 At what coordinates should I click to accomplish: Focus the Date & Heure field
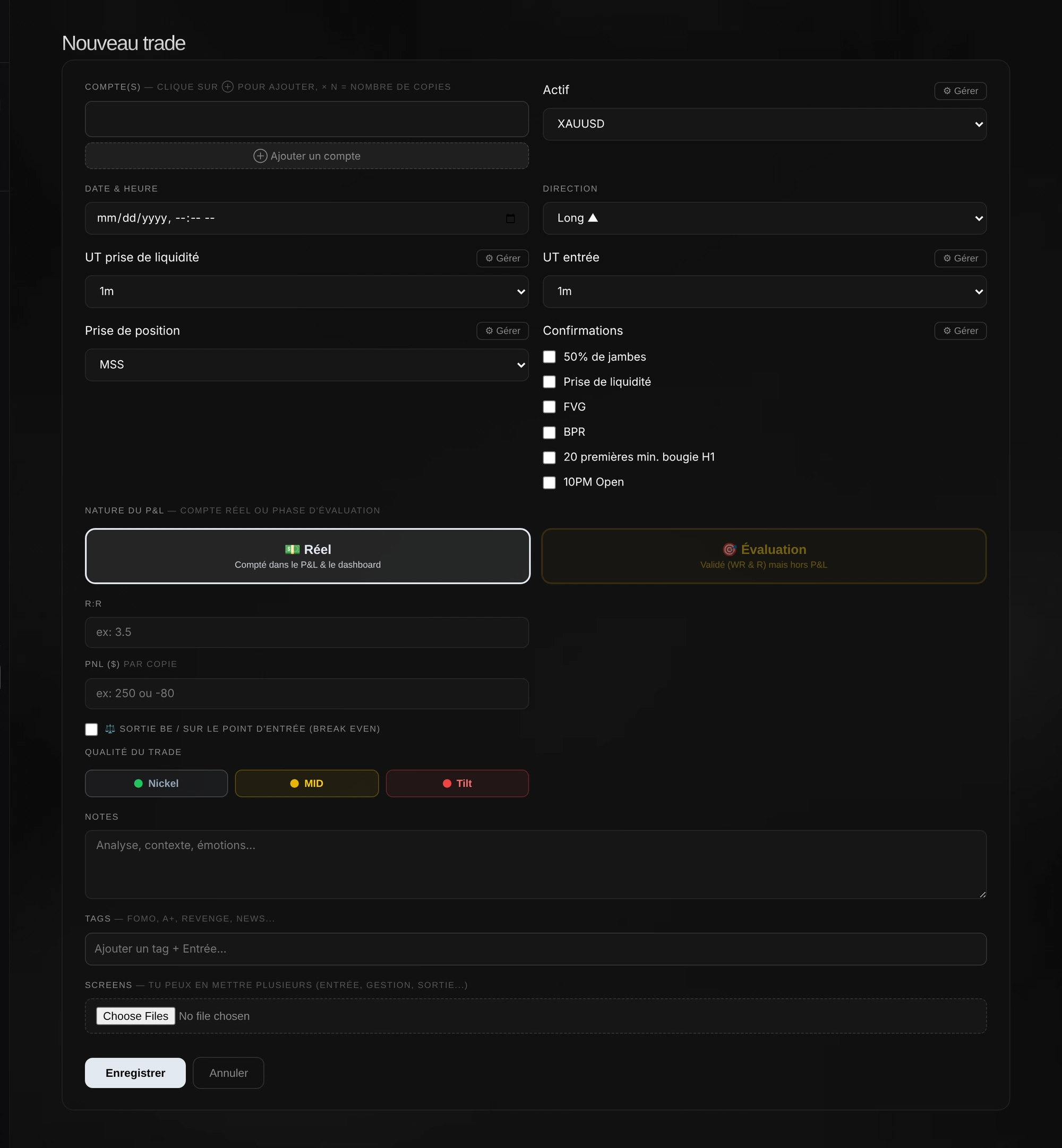(307, 218)
